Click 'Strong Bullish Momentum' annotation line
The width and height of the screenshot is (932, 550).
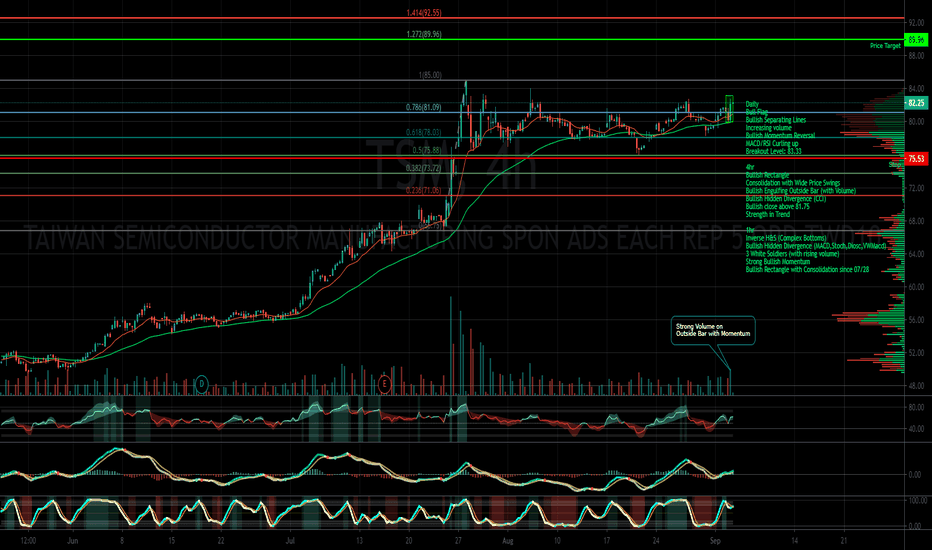click(x=777, y=261)
